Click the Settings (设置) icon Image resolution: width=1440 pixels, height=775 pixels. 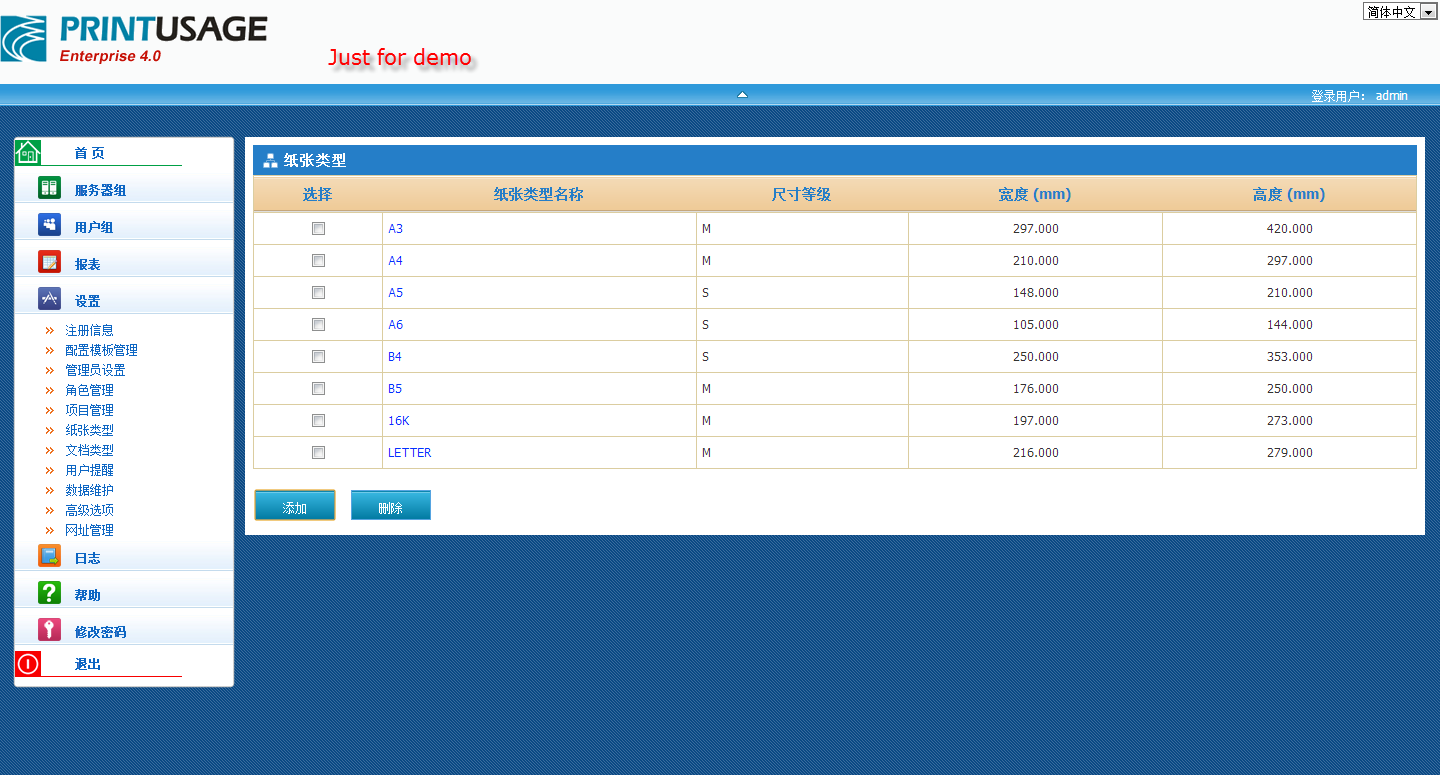pyautogui.click(x=49, y=299)
